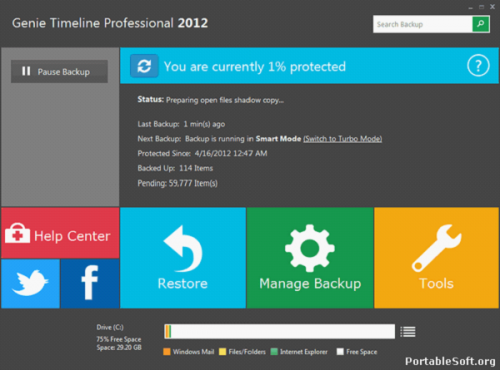This screenshot has height=370, width=500.
Task: Pause the backup with Pause Backup button
Action: (59, 71)
